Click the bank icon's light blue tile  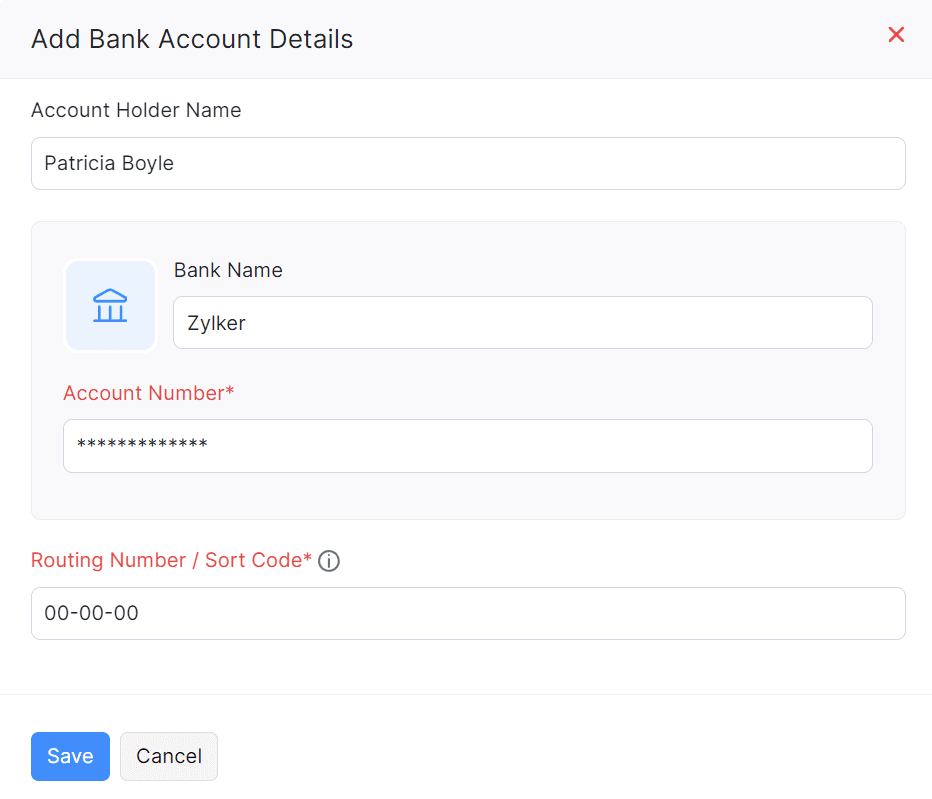[x=110, y=305]
